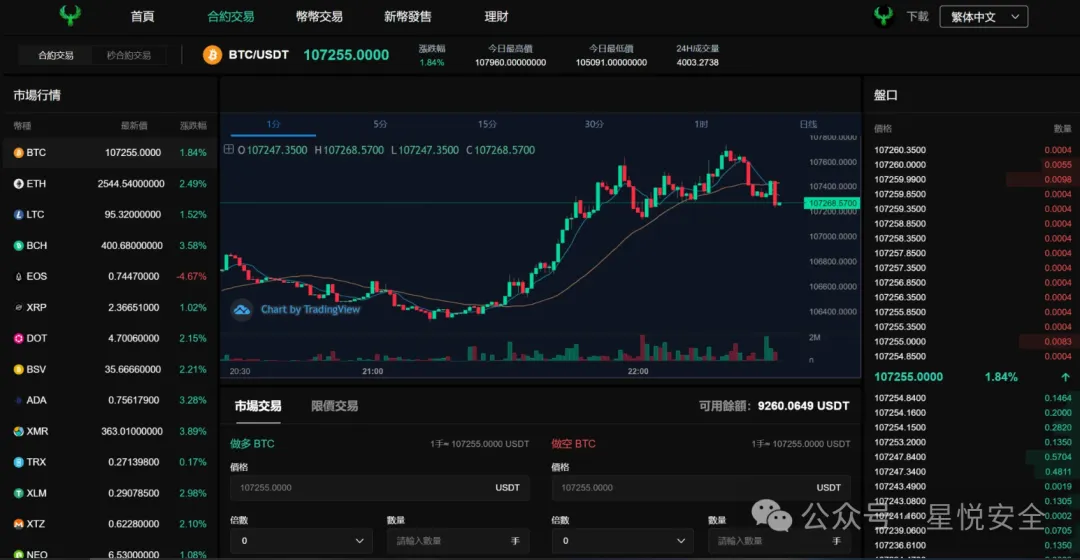Click order book bid price 107247.8400
Image resolution: width=1080 pixels, height=560 pixels.
click(x=900, y=457)
